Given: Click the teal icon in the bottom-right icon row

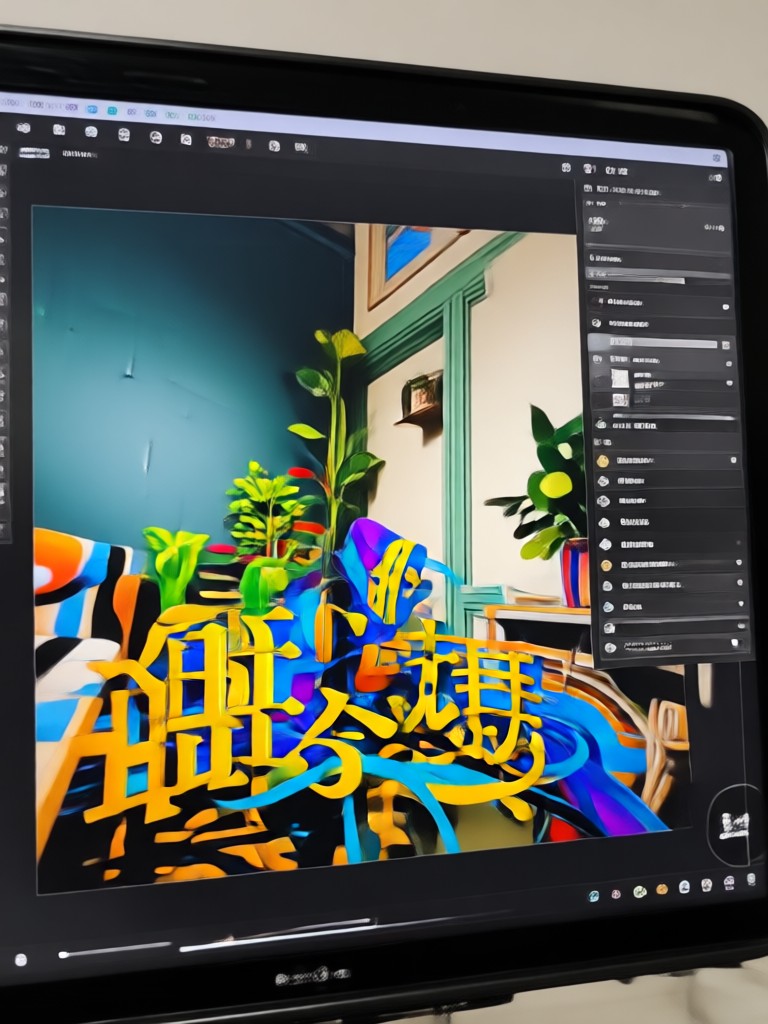Looking at the screenshot, I should point(594,896).
